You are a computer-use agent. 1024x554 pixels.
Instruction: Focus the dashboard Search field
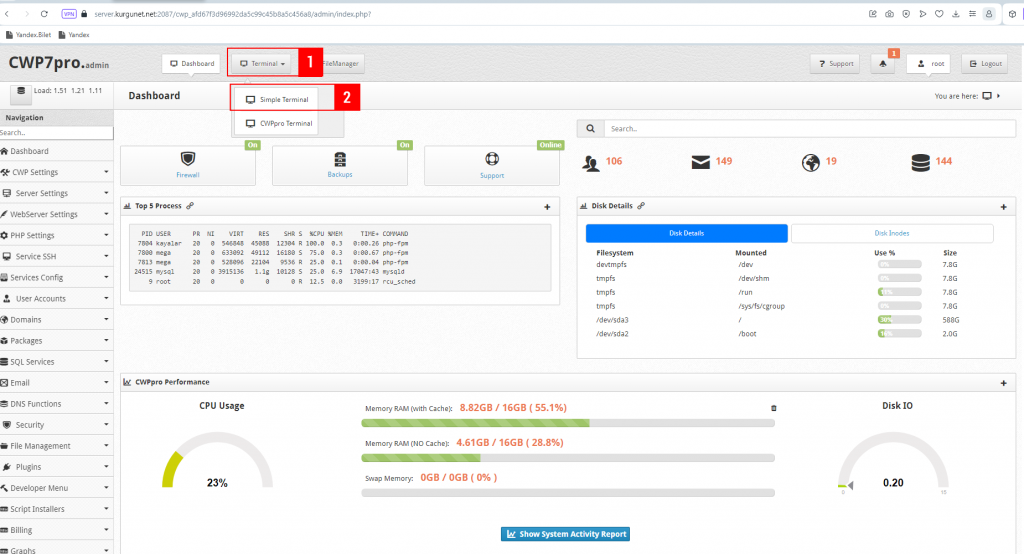[810, 129]
